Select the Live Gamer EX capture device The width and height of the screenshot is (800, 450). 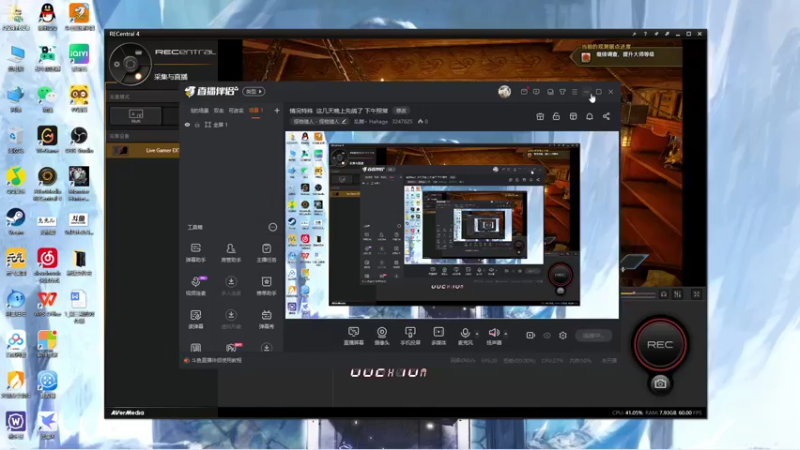(x=143, y=151)
